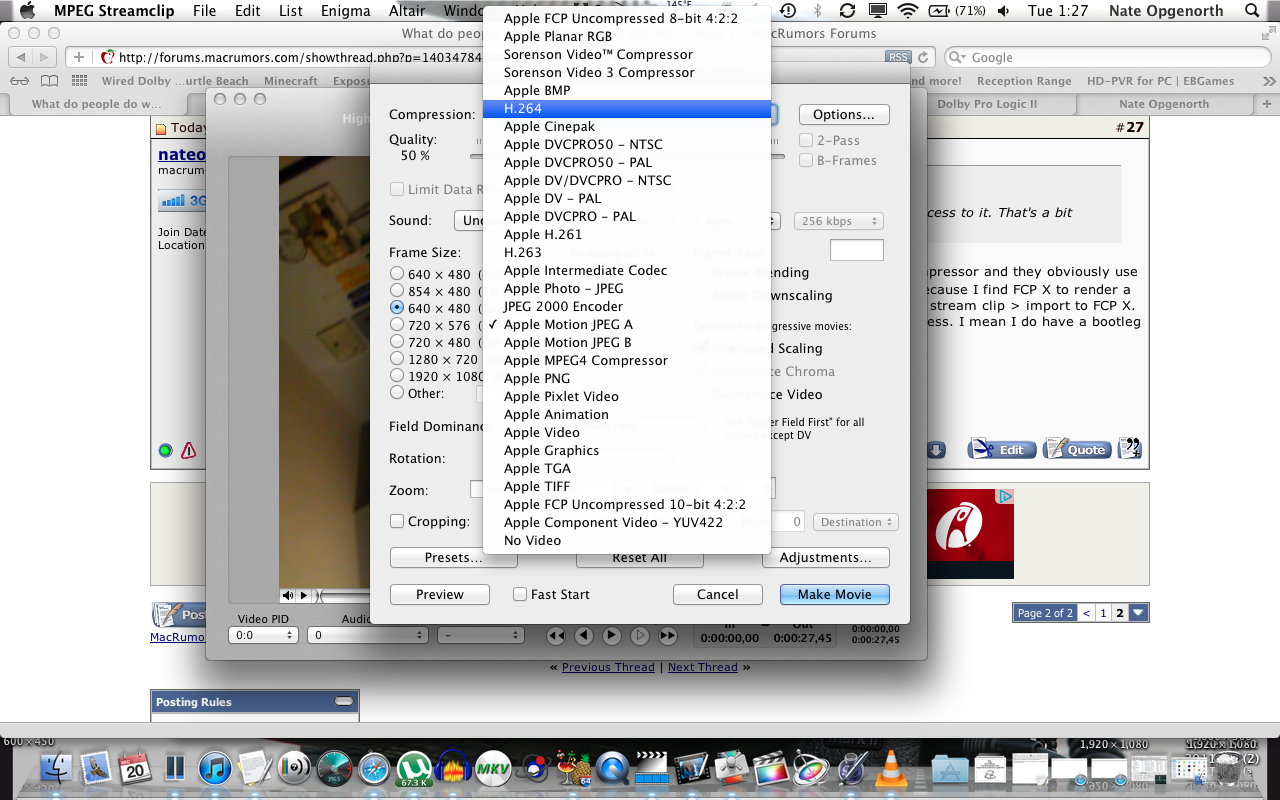Open Finder from the dock
1280x800 pixels.
[x=56, y=769]
